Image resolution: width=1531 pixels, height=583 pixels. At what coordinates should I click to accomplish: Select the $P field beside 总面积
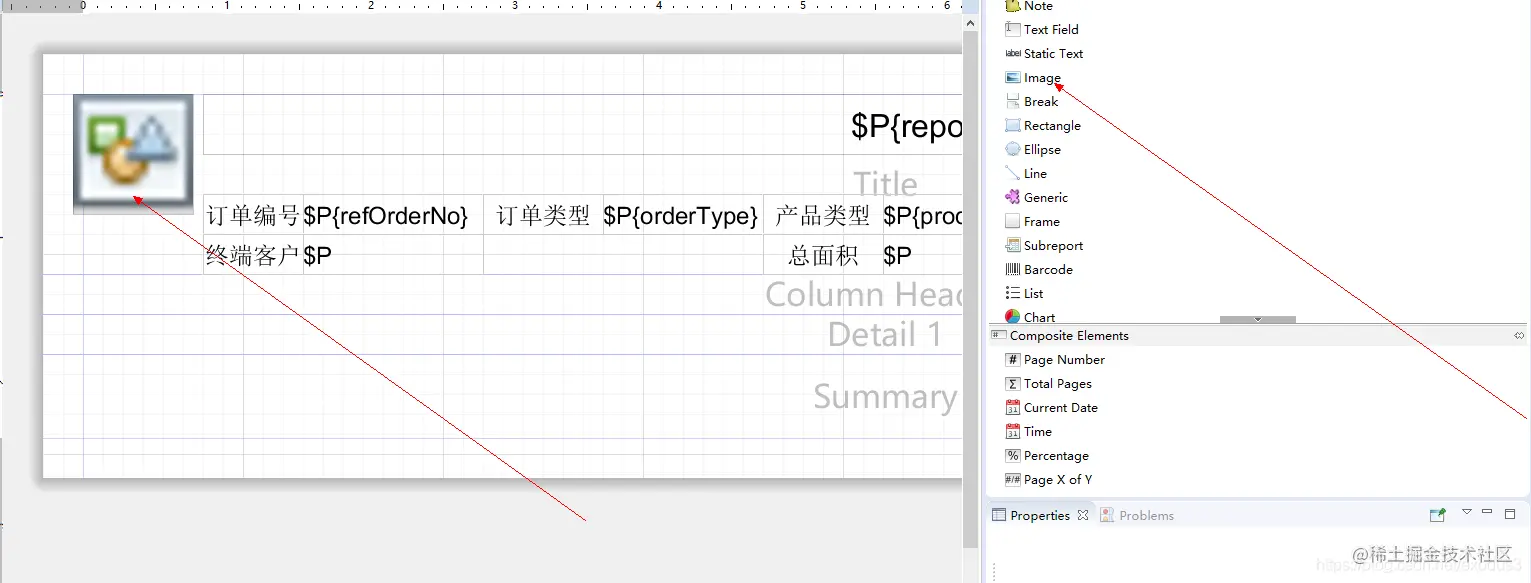pyautogui.click(x=922, y=255)
